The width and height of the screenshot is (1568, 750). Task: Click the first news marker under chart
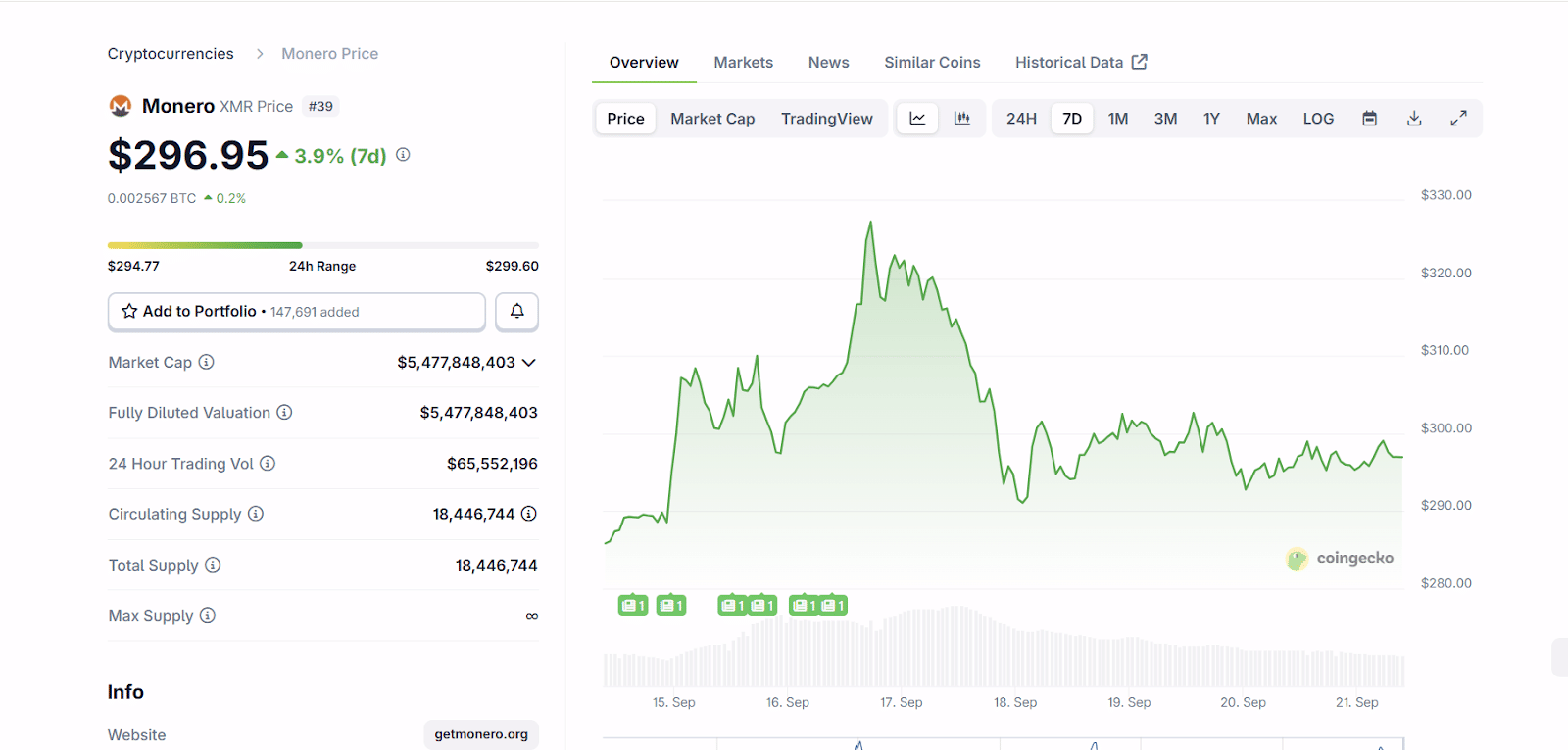tap(633, 606)
